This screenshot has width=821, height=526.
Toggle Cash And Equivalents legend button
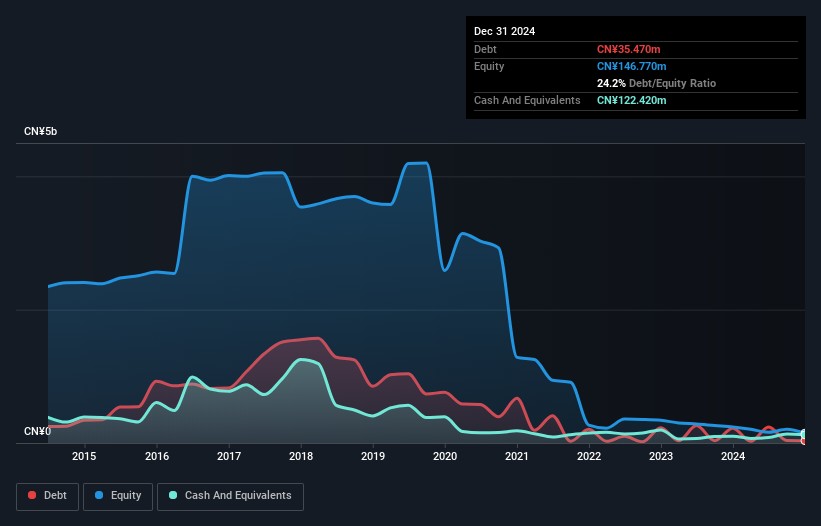point(230,496)
